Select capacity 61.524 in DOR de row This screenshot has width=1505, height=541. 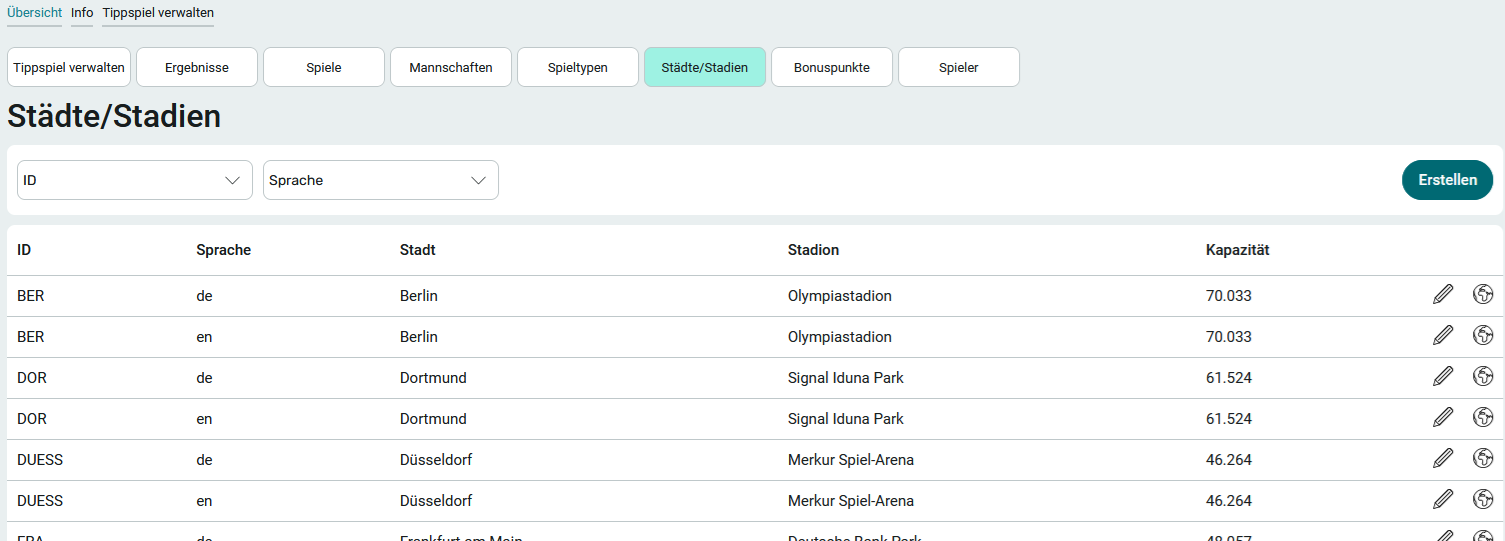(x=1229, y=378)
